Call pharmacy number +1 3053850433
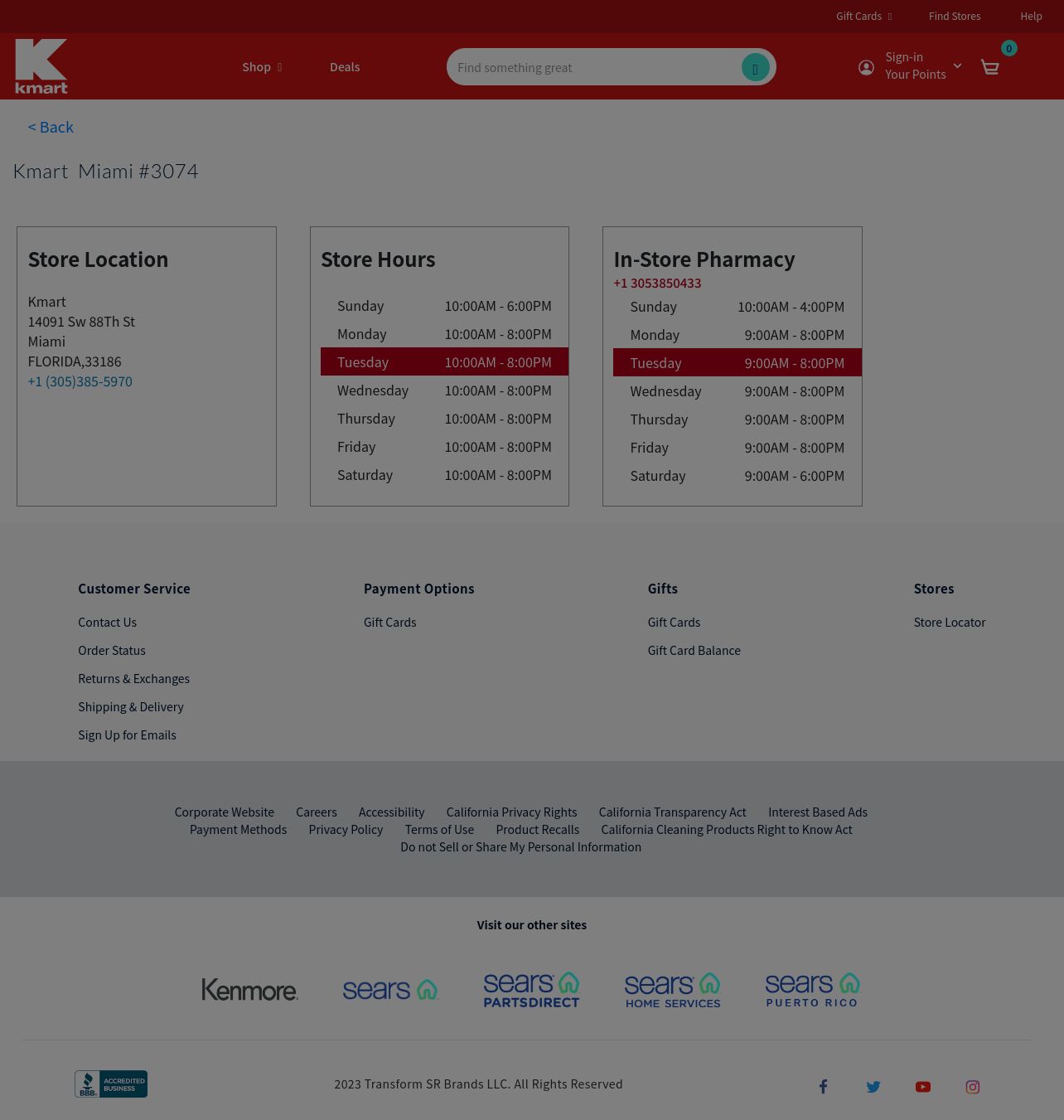 [657, 283]
